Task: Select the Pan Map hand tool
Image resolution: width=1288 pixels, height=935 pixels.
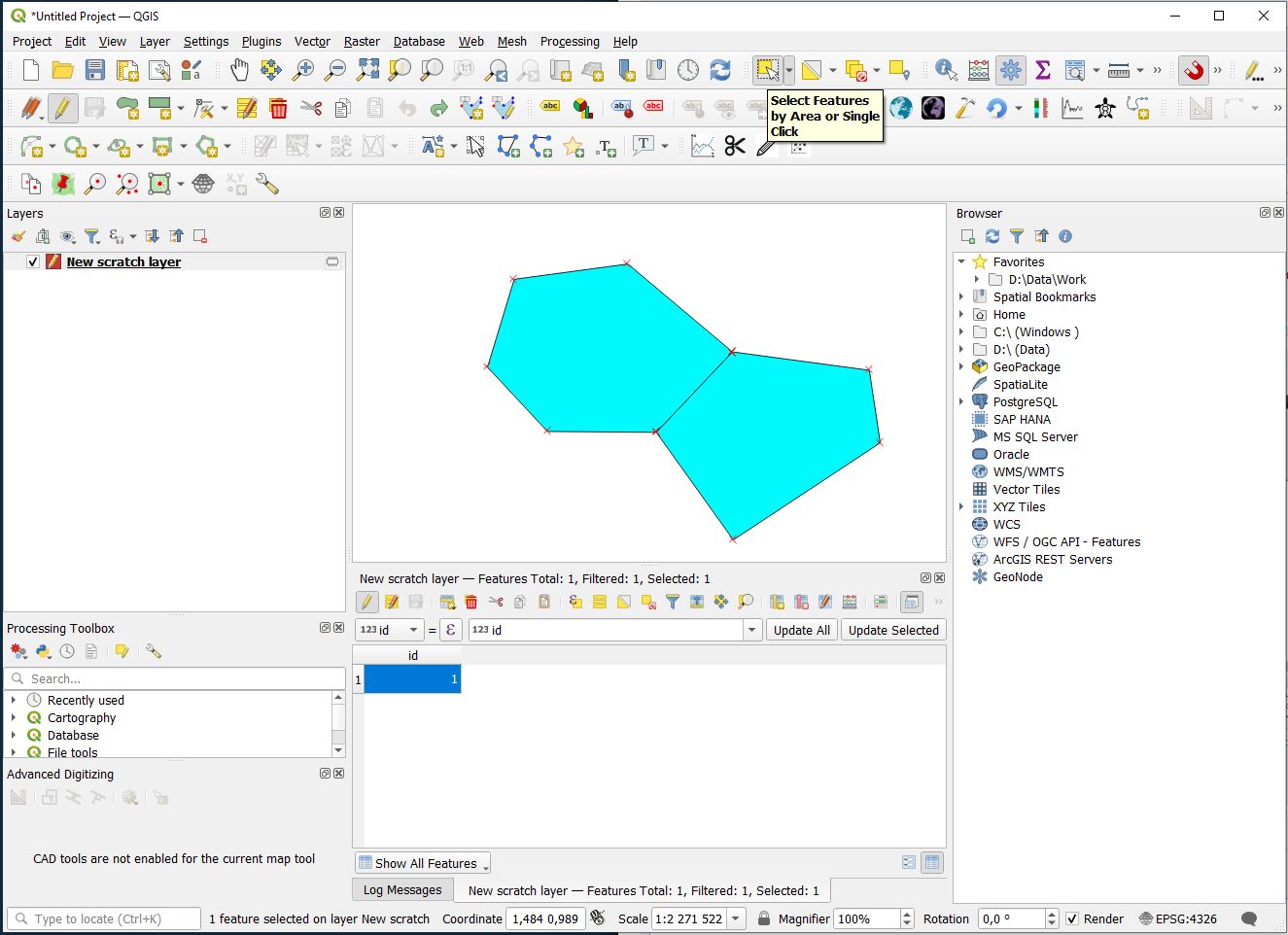Action: pyautogui.click(x=239, y=70)
